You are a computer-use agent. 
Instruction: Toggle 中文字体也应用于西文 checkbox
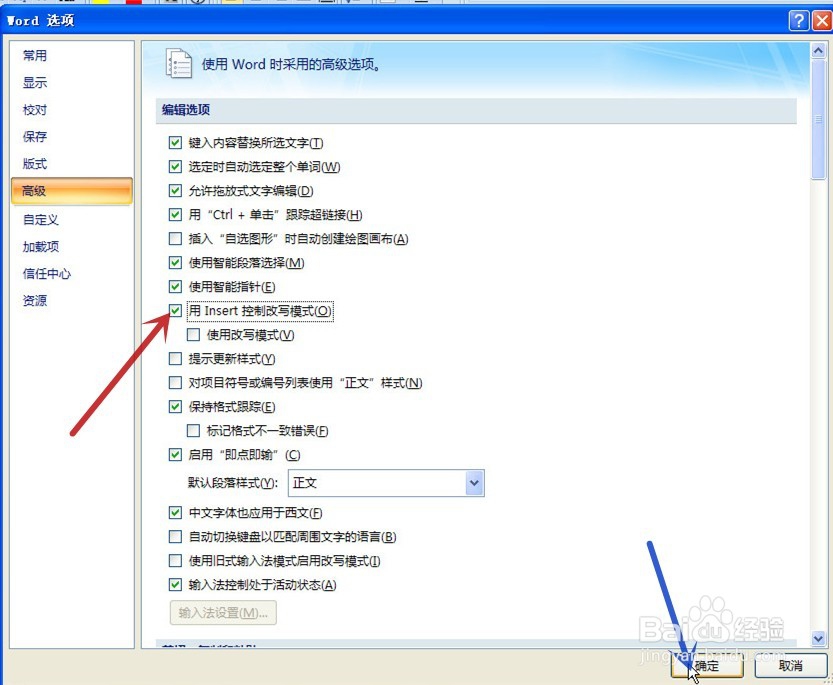(175, 513)
